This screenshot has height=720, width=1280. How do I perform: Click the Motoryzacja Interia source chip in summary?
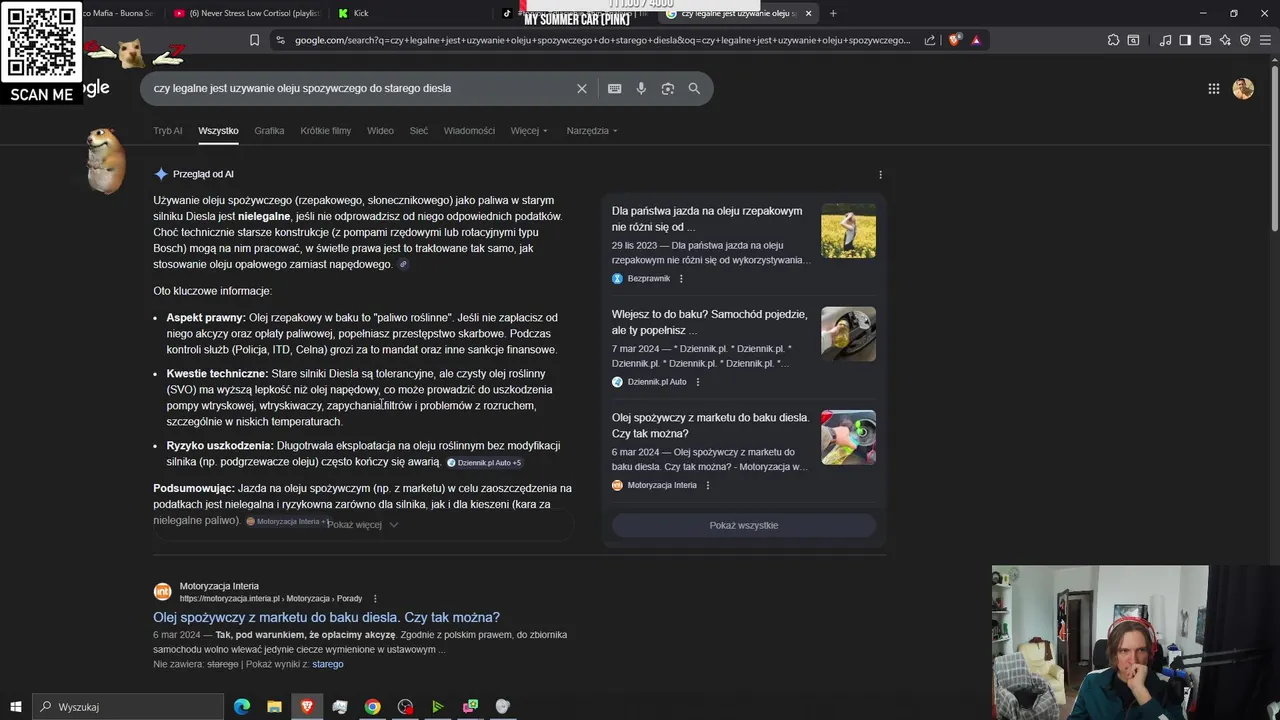pyautogui.click(x=288, y=522)
